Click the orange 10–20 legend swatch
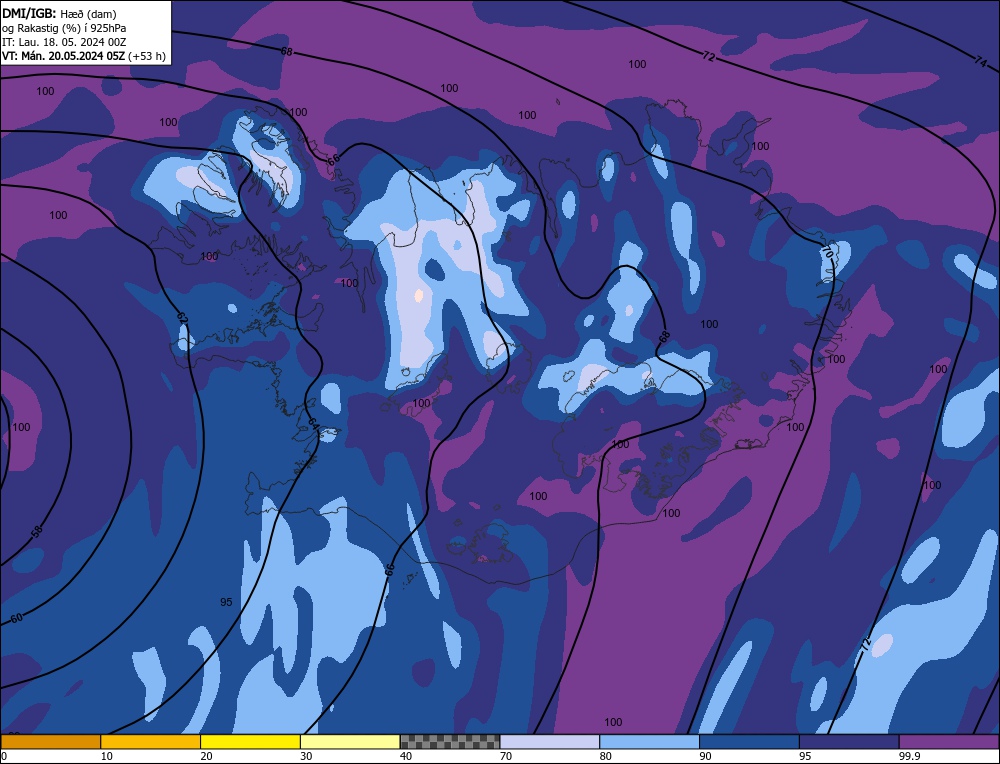This screenshot has width=1000, height=764. [x=151, y=742]
